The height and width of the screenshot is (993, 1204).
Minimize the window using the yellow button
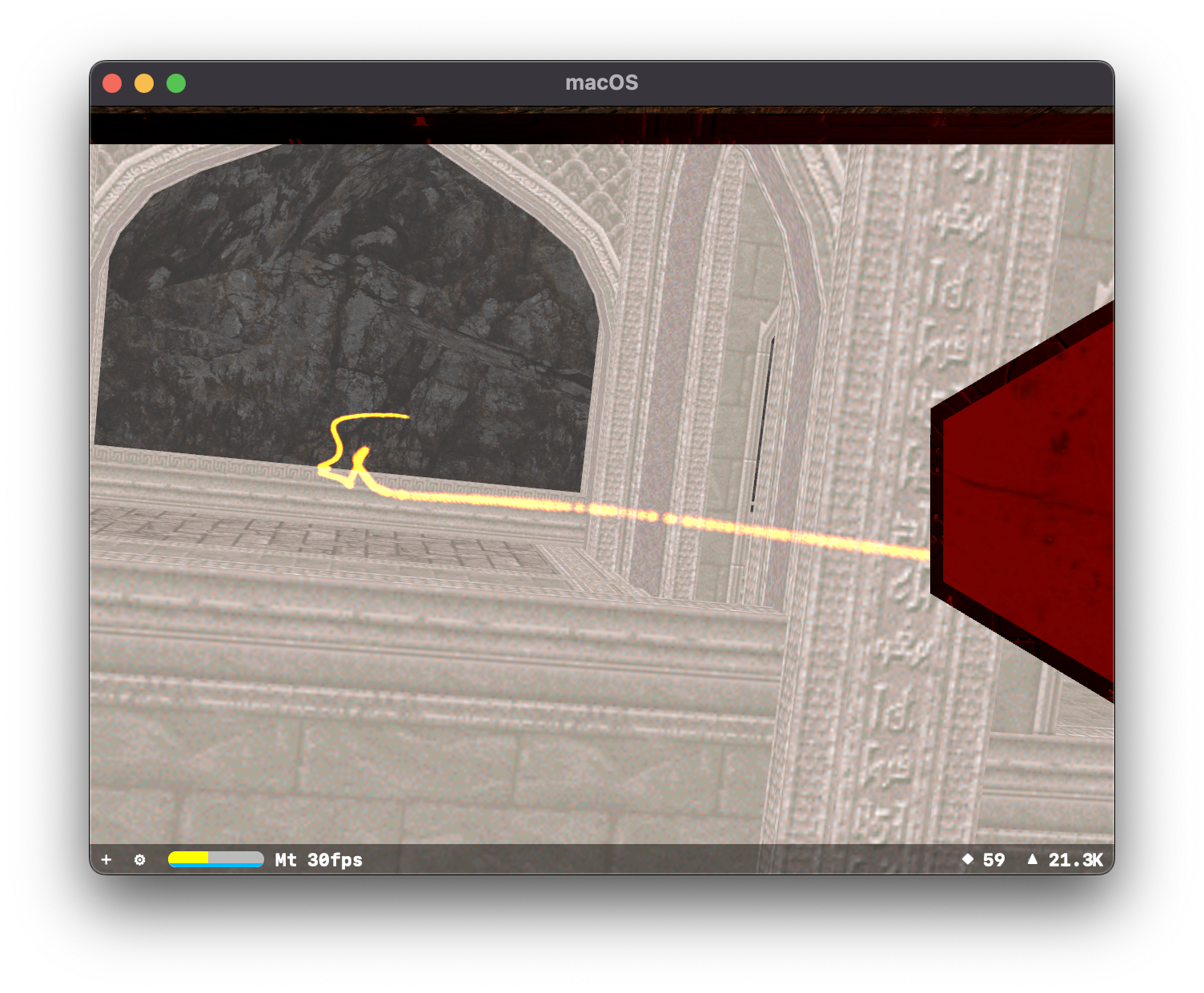point(144,83)
